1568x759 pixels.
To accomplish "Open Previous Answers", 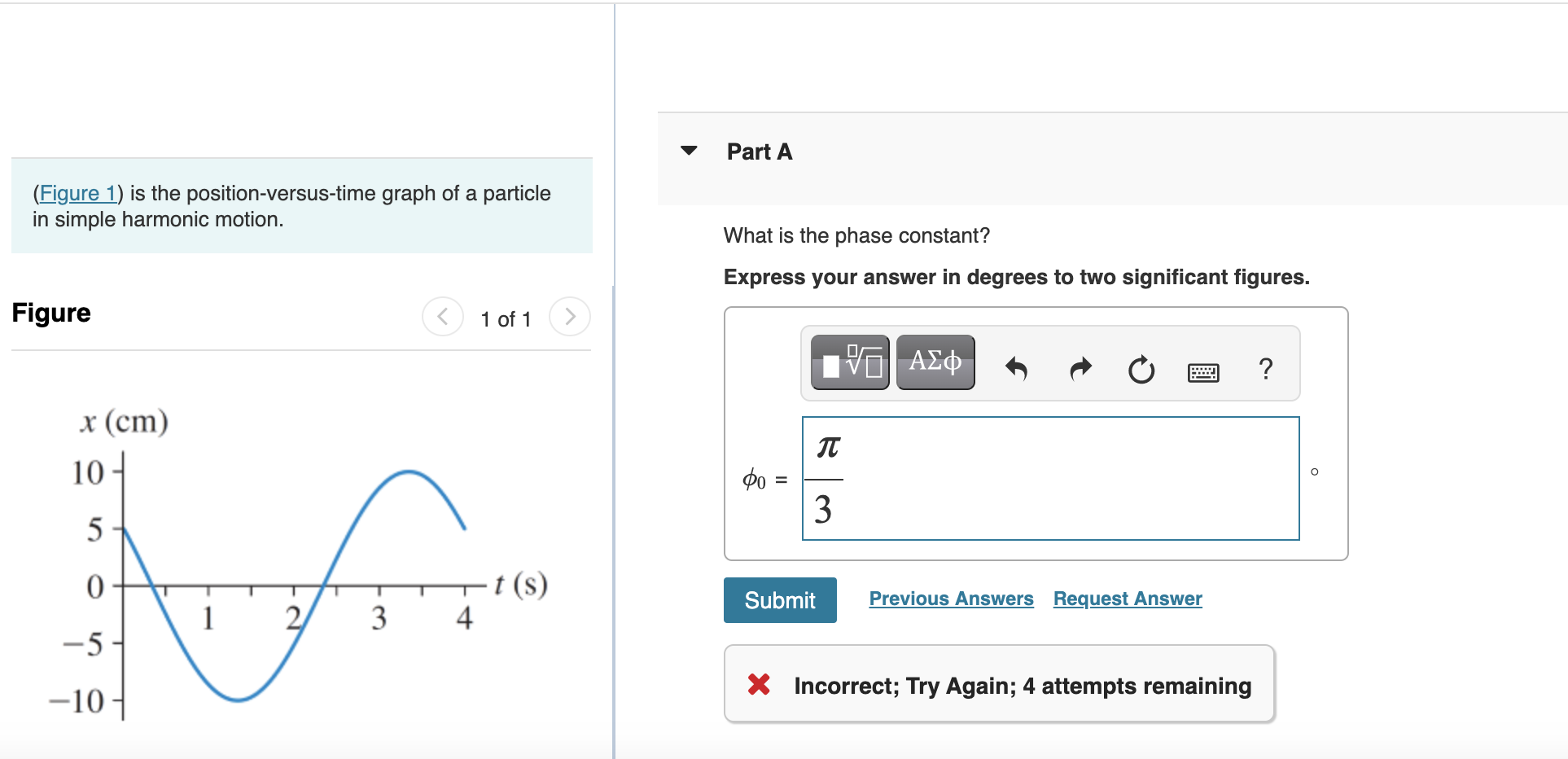I will pyautogui.click(x=950, y=599).
